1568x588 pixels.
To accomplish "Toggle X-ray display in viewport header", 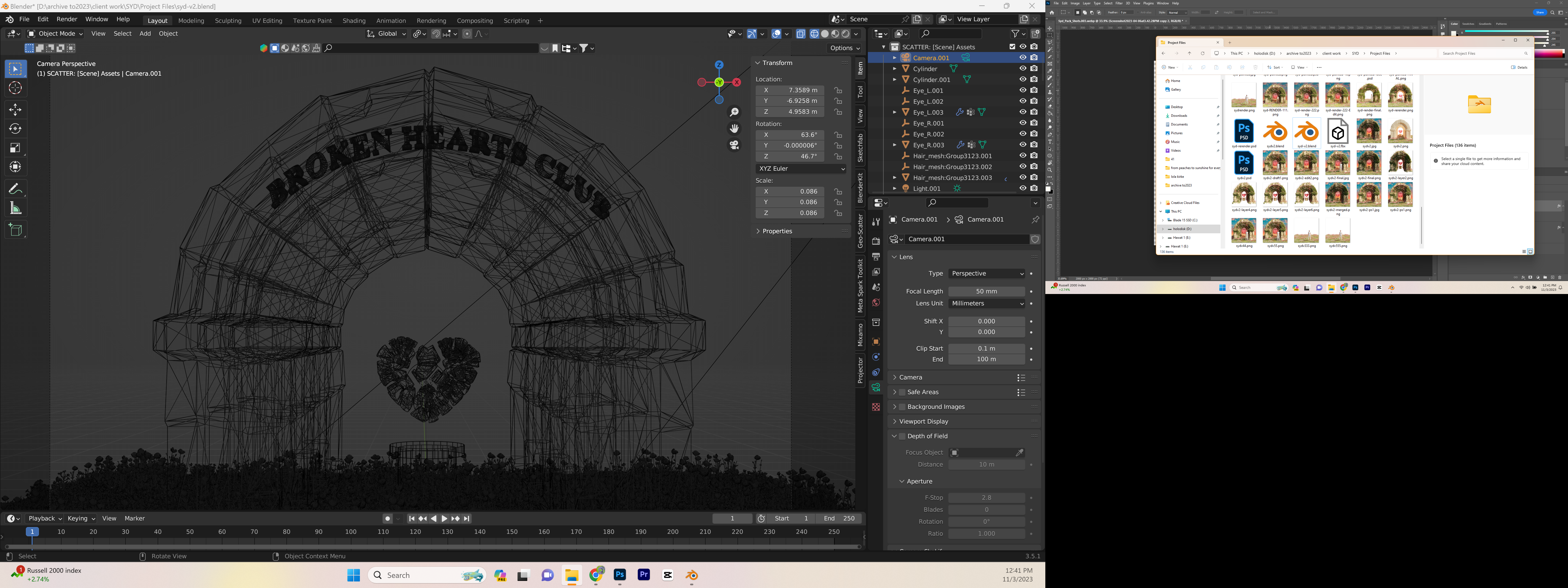I will point(801,34).
